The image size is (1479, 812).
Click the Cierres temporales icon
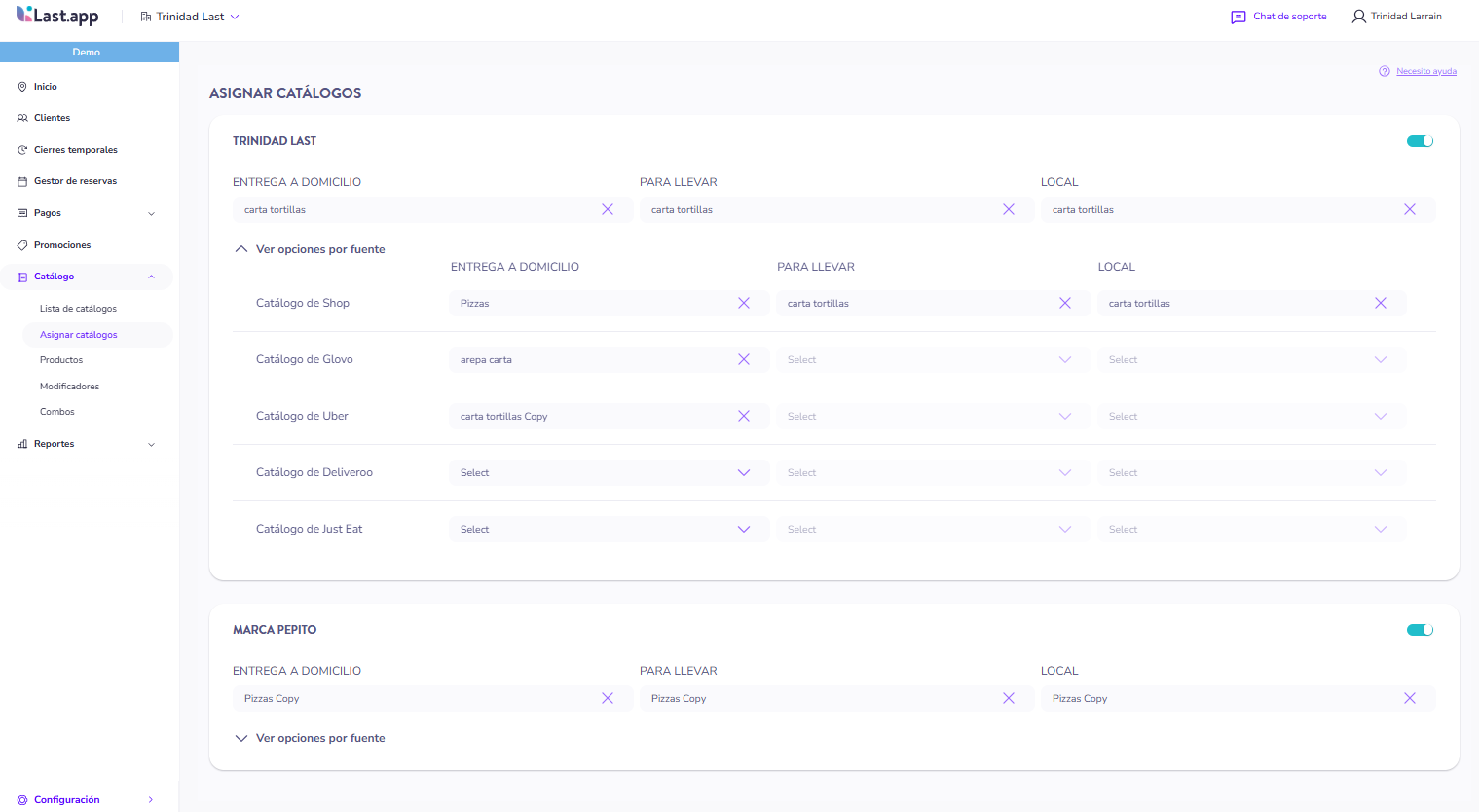pos(22,150)
